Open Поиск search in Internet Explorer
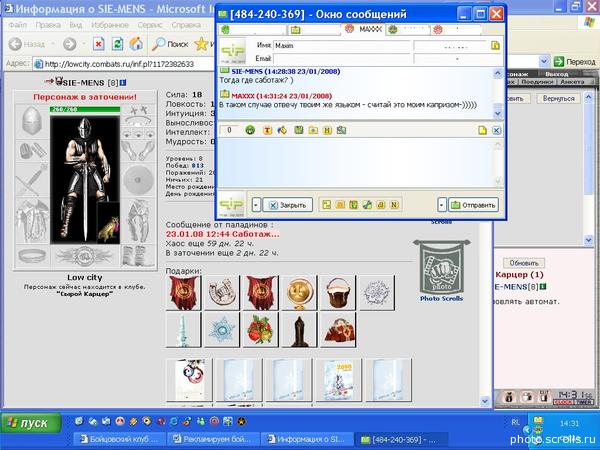Screen dimensions: 600x450 pos(170,44)
